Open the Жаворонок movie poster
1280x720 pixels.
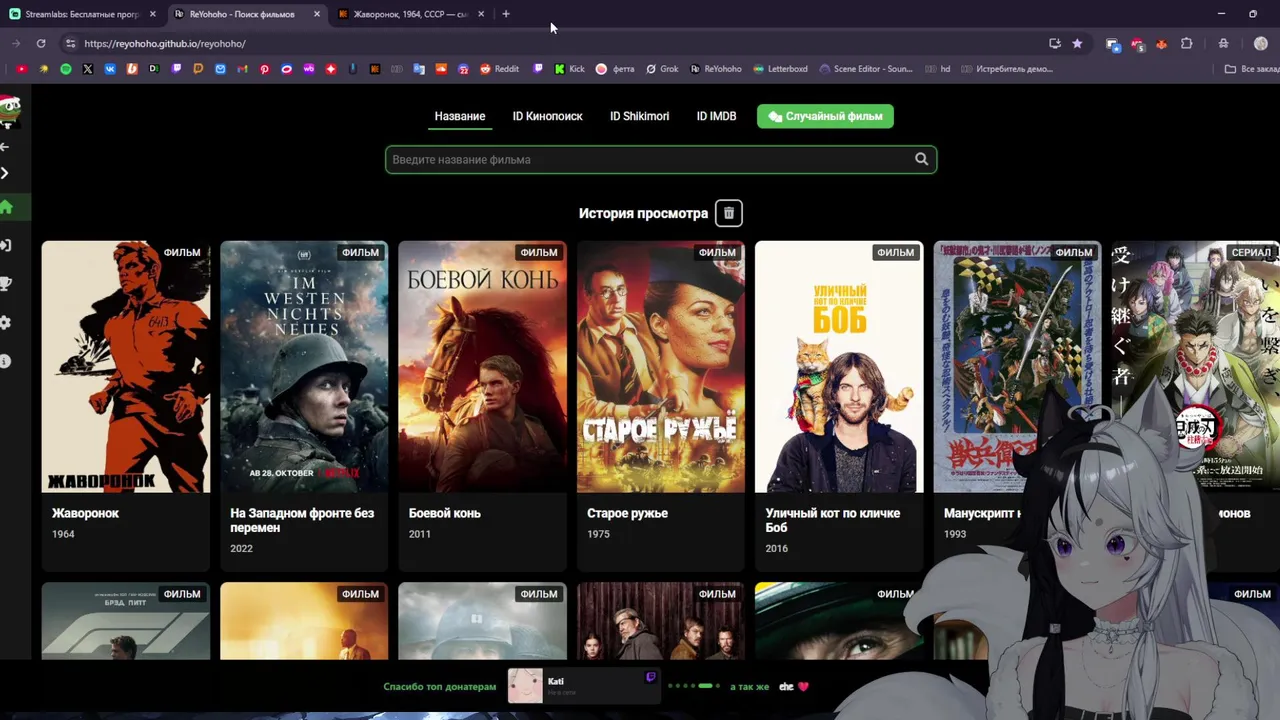pos(126,367)
